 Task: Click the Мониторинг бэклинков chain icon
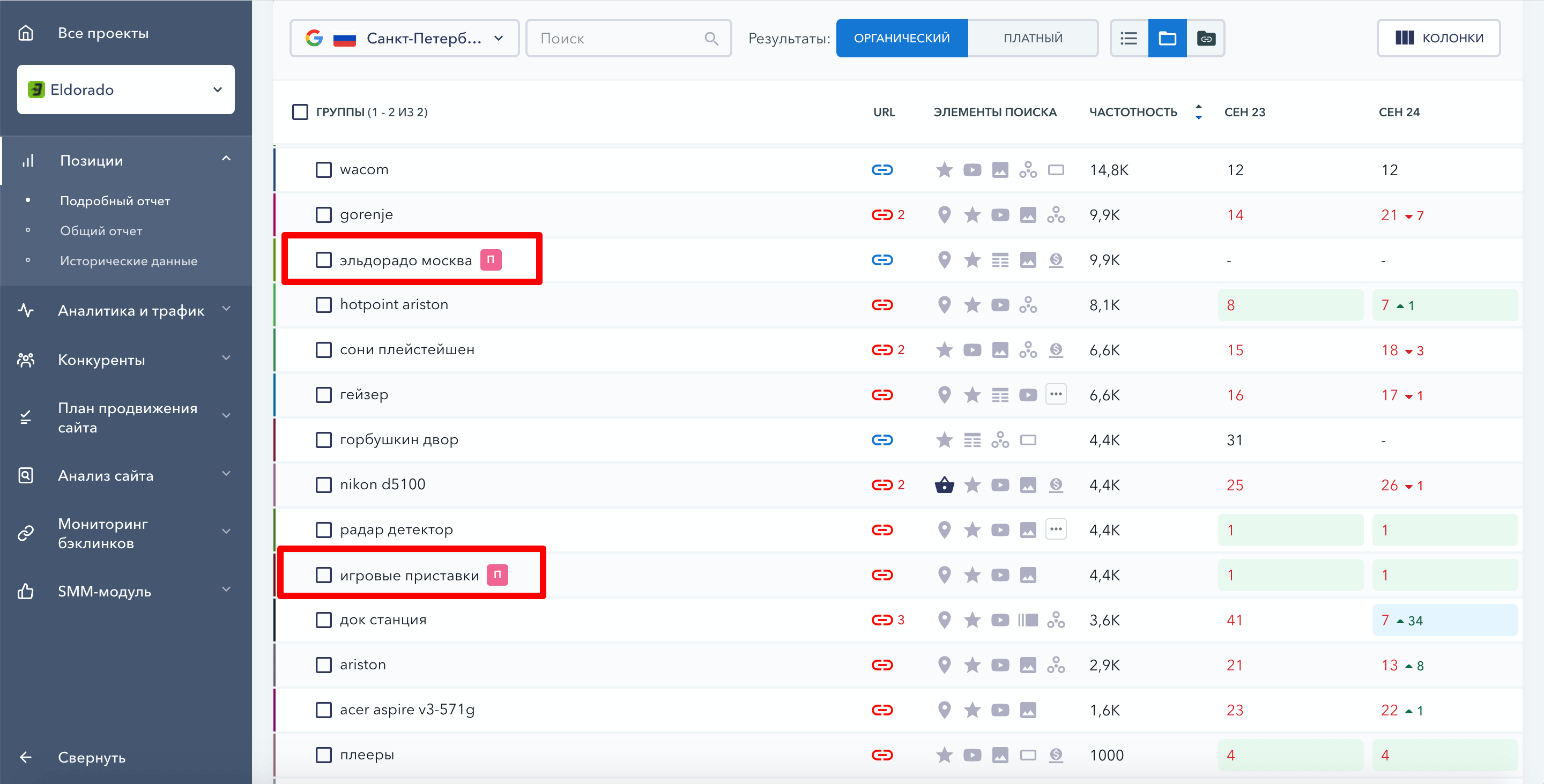[x=26, y=533]
